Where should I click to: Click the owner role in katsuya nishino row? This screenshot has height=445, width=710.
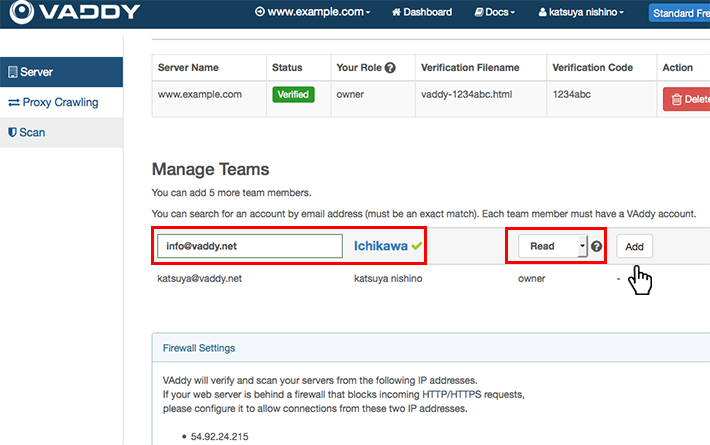[532, 278]
